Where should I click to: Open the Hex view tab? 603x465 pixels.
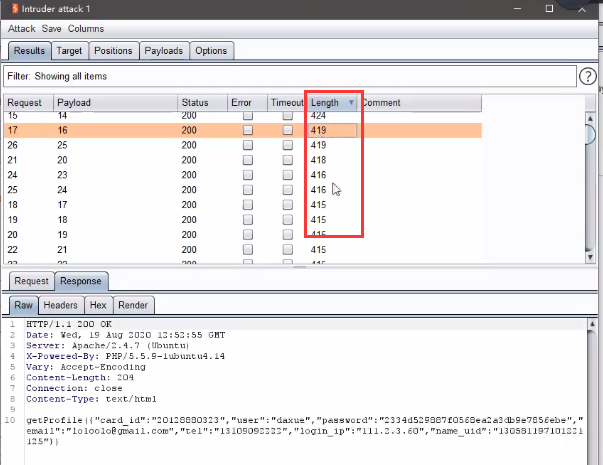pos(98,305)
